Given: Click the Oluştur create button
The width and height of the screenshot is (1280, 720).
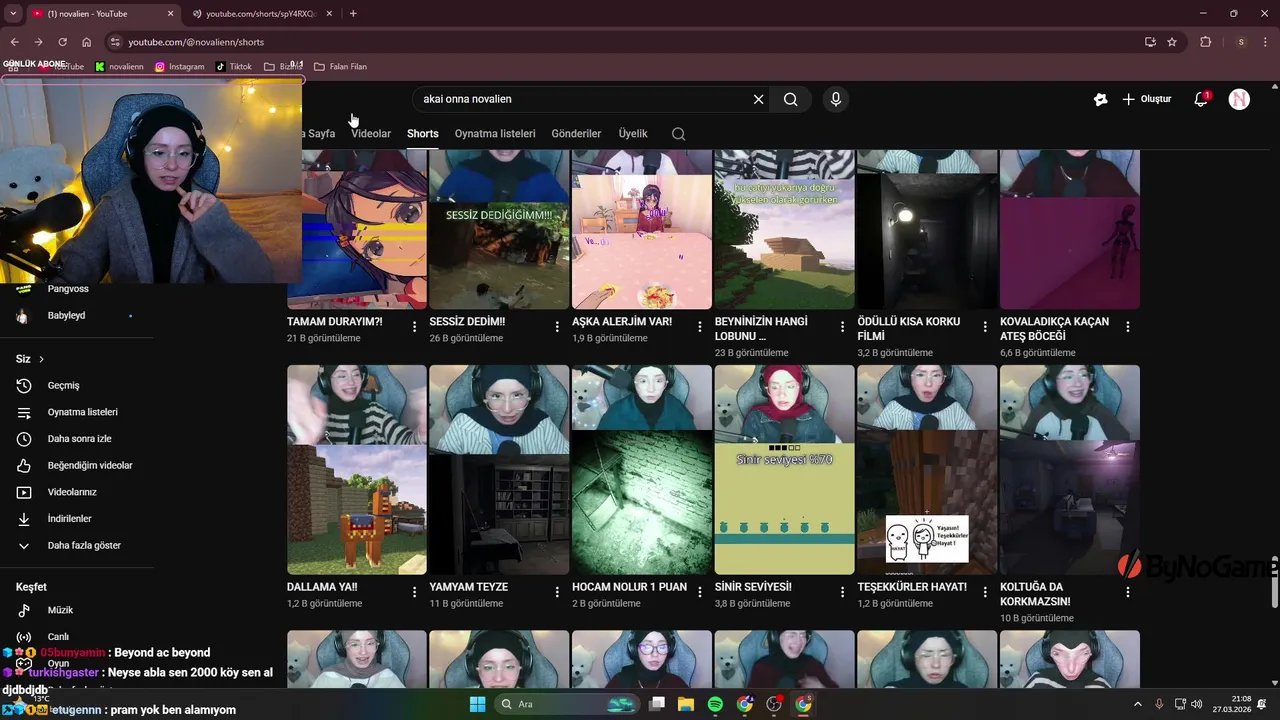Looking at the screenshot, I should point(1146,99).
